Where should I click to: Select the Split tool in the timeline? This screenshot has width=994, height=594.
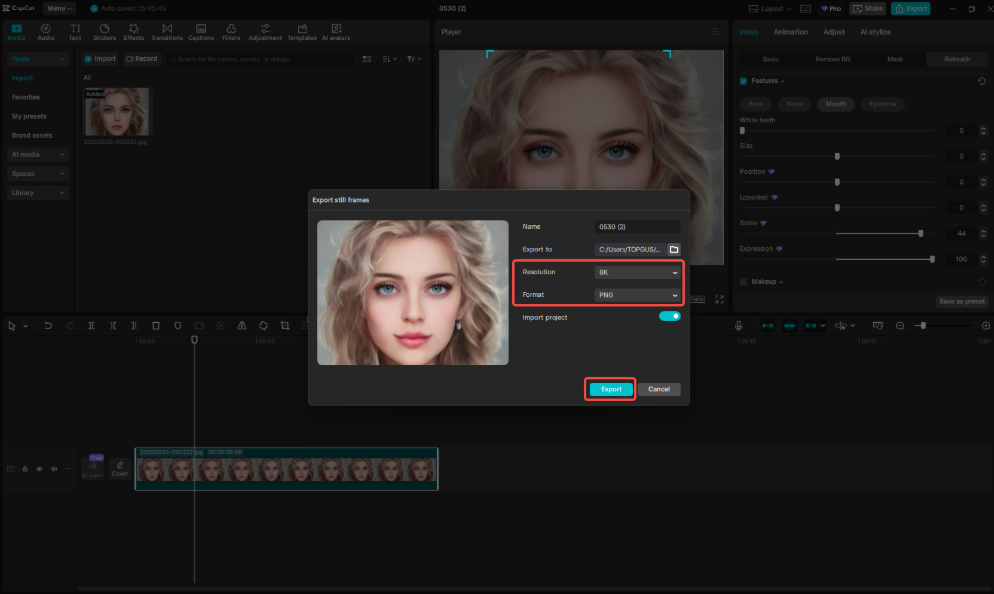(90, 325)
